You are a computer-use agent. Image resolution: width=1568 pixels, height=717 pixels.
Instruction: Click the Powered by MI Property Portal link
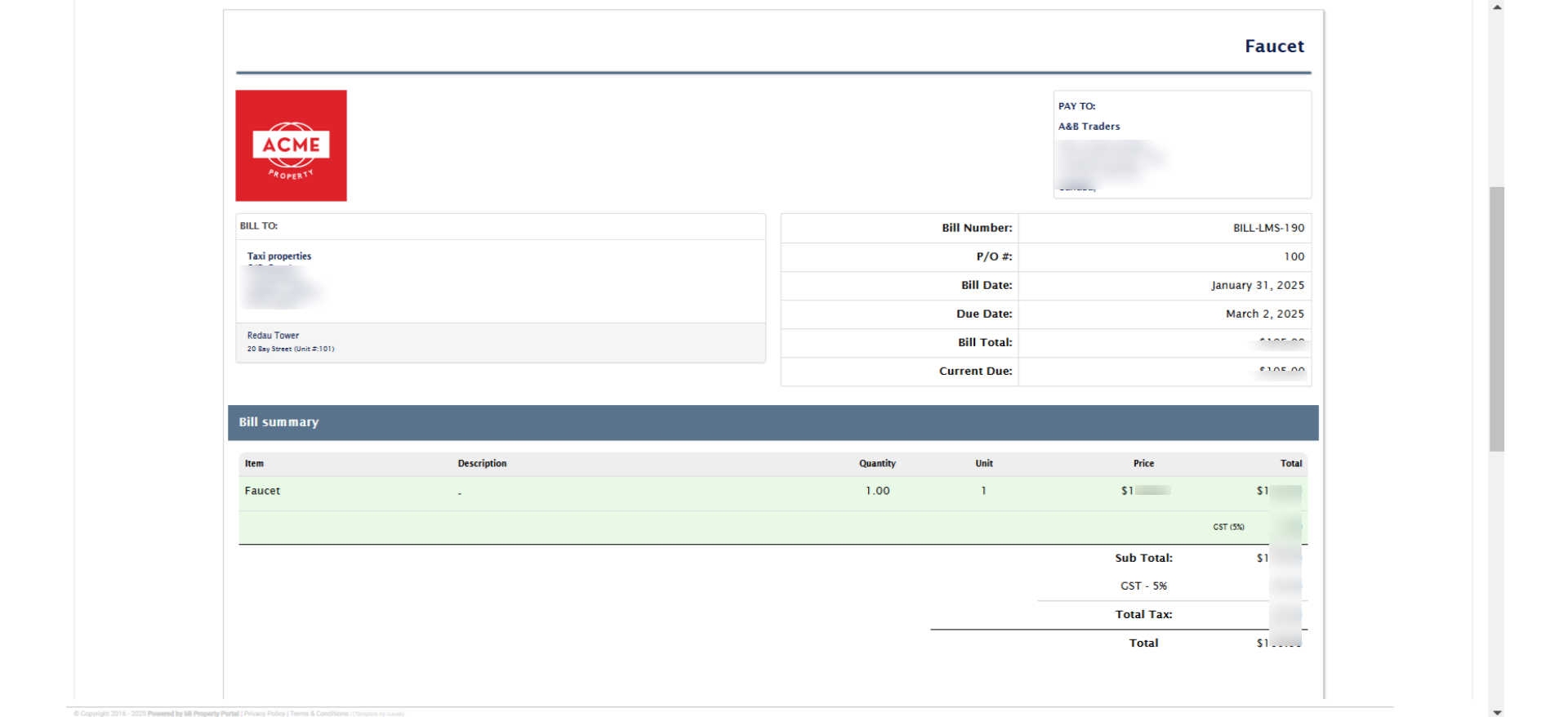pyautogui.click(x=194, y=714)
